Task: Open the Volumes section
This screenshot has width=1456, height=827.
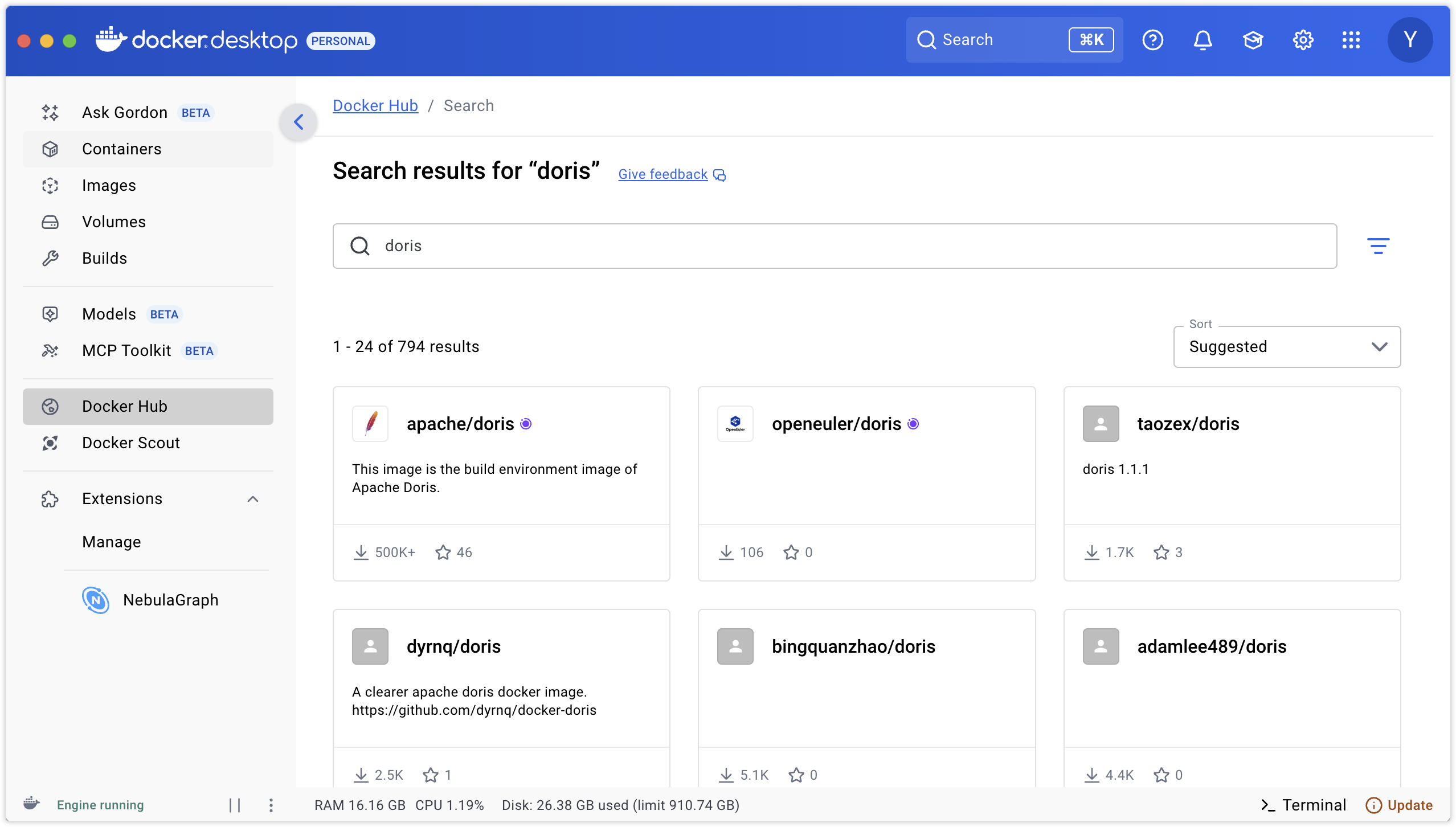Action: [113, 222]
